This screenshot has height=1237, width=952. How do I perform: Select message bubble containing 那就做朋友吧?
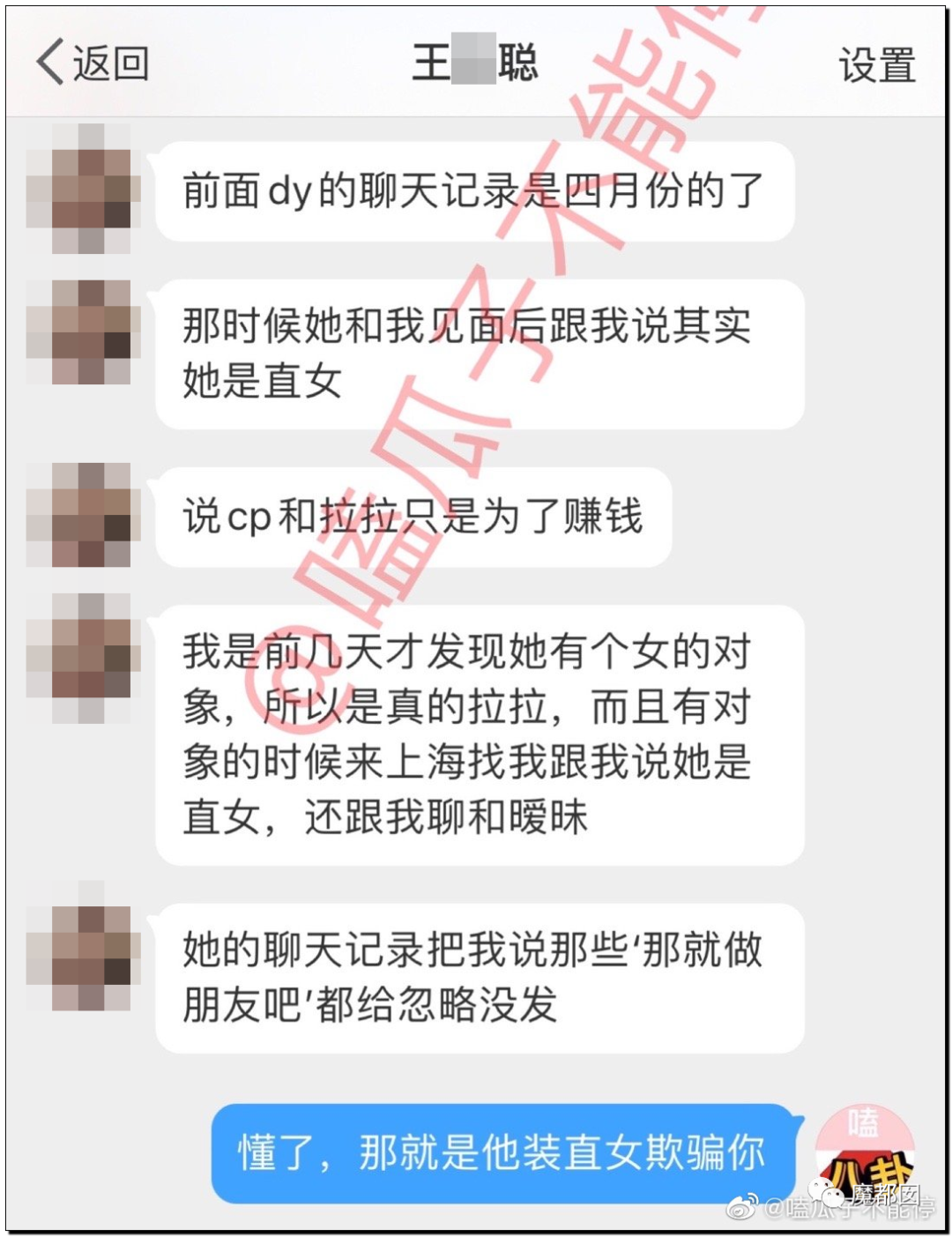480,978
